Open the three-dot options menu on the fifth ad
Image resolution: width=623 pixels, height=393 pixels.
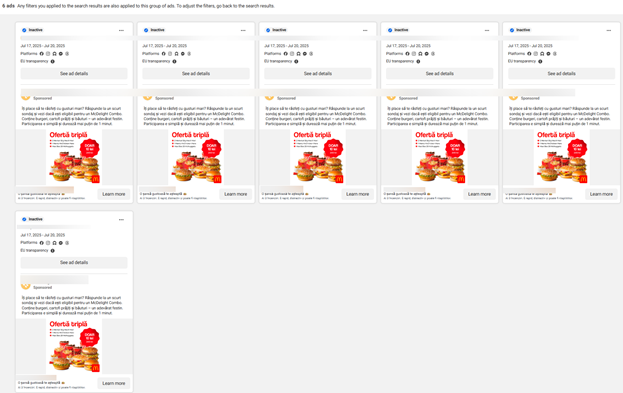point(609,30)
